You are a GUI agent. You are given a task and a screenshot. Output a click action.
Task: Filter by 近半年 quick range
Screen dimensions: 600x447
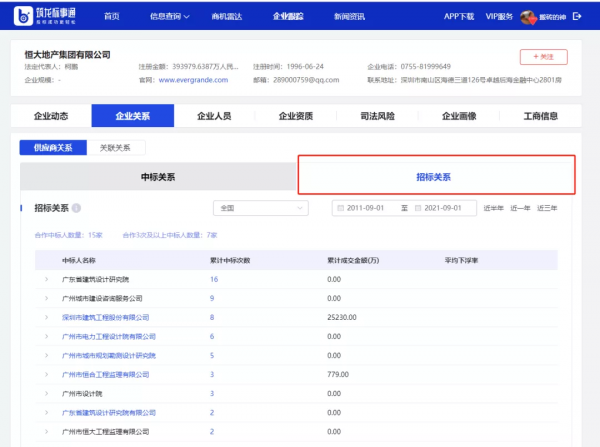tap(494, 208)
